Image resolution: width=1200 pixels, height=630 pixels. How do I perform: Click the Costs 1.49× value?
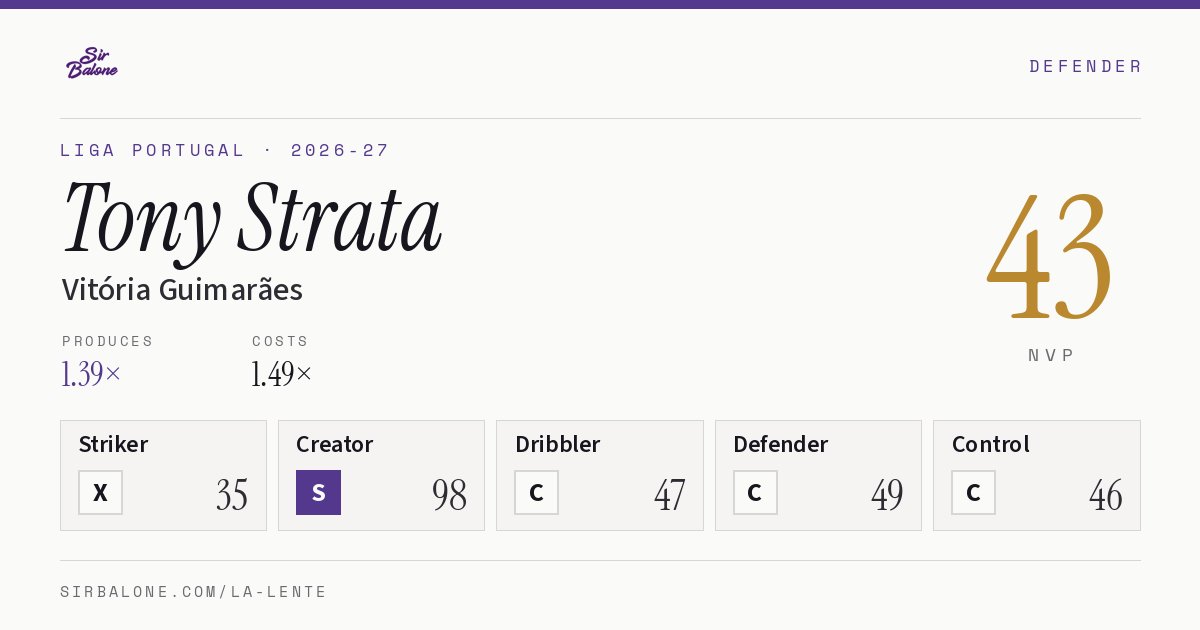click(282, 374)
